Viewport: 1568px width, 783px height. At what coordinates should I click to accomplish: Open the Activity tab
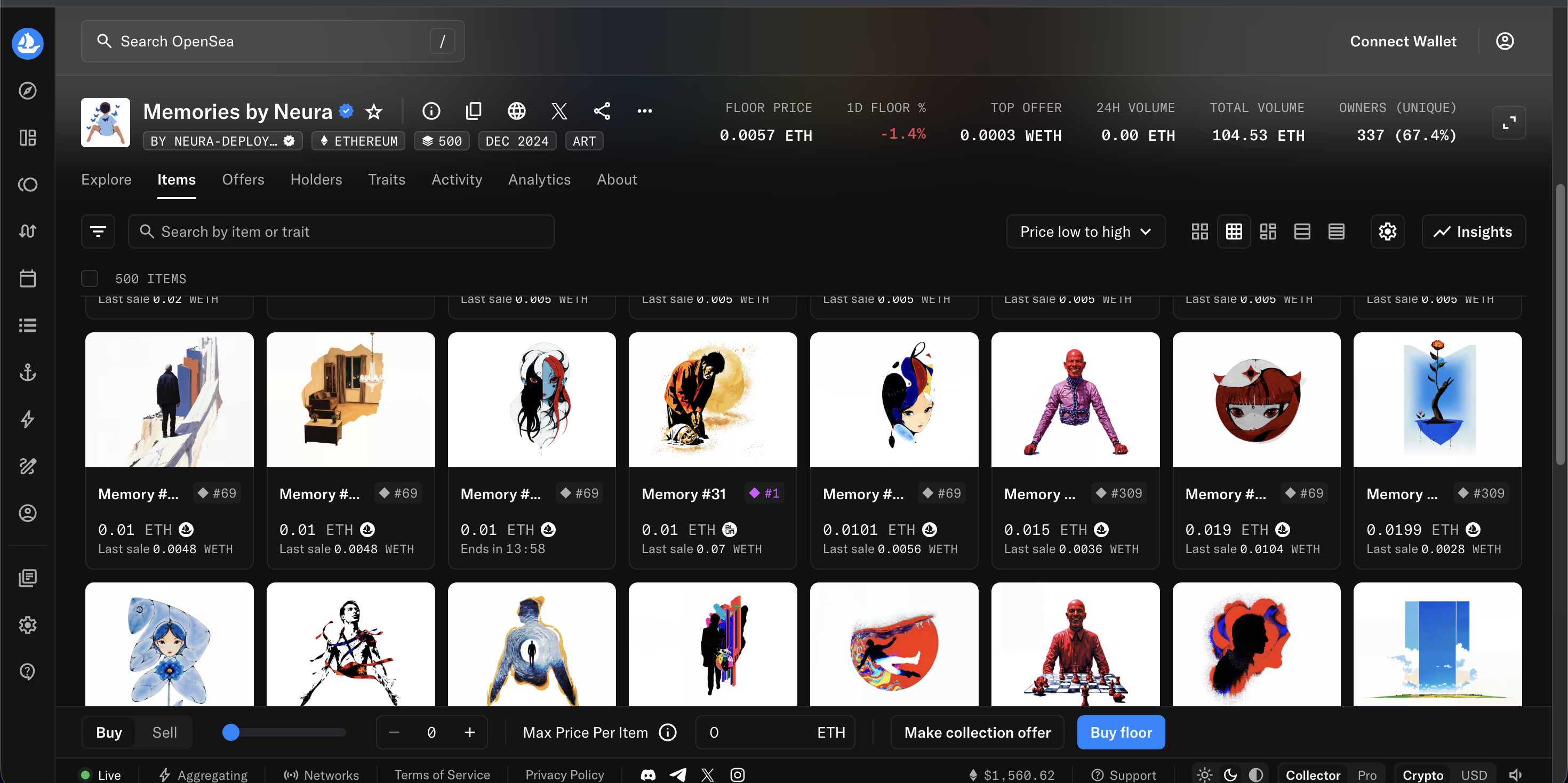click(x=457, y=180)
